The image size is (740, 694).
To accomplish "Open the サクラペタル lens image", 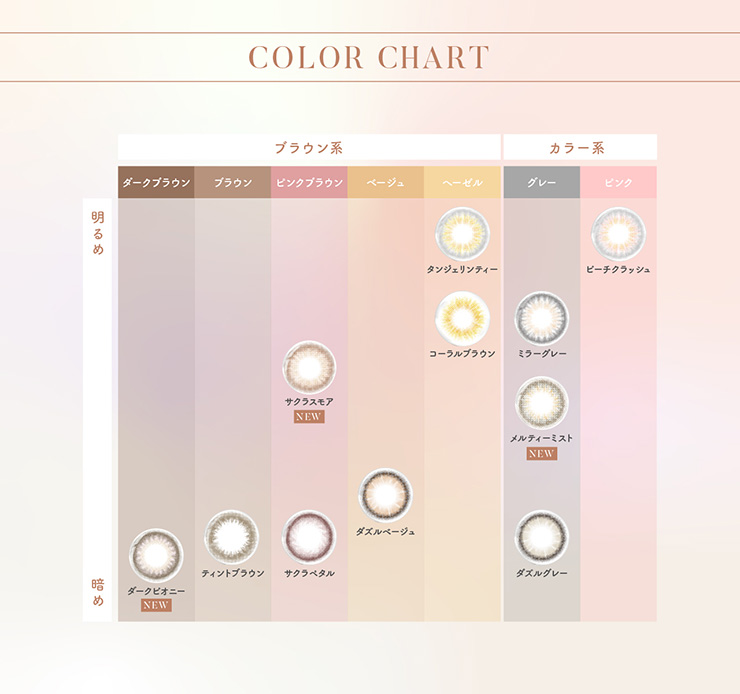I will [309, 537].
